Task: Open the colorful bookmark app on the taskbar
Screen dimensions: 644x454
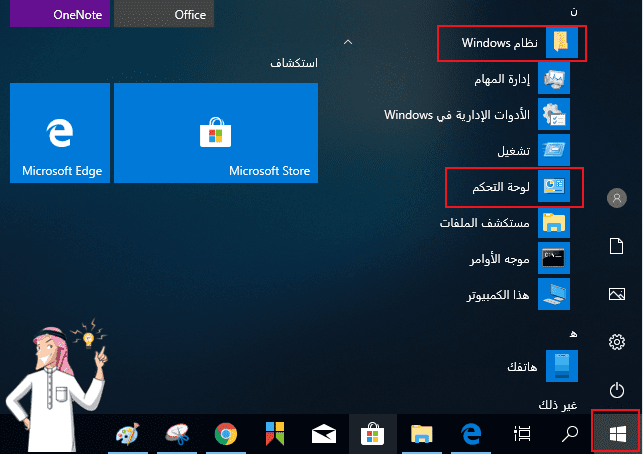Action: click(275, 433)
